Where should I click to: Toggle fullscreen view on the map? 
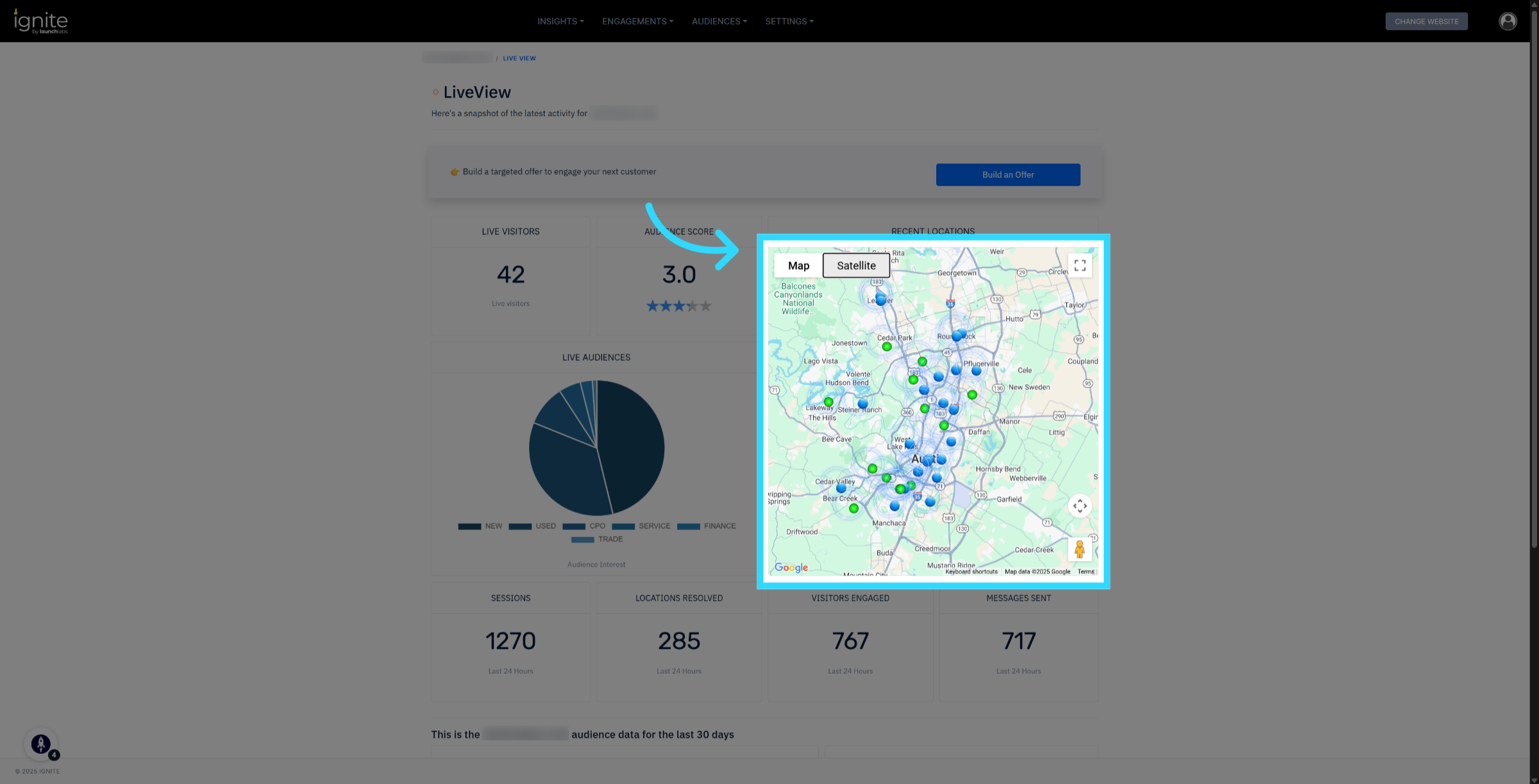coord(1080,265)
